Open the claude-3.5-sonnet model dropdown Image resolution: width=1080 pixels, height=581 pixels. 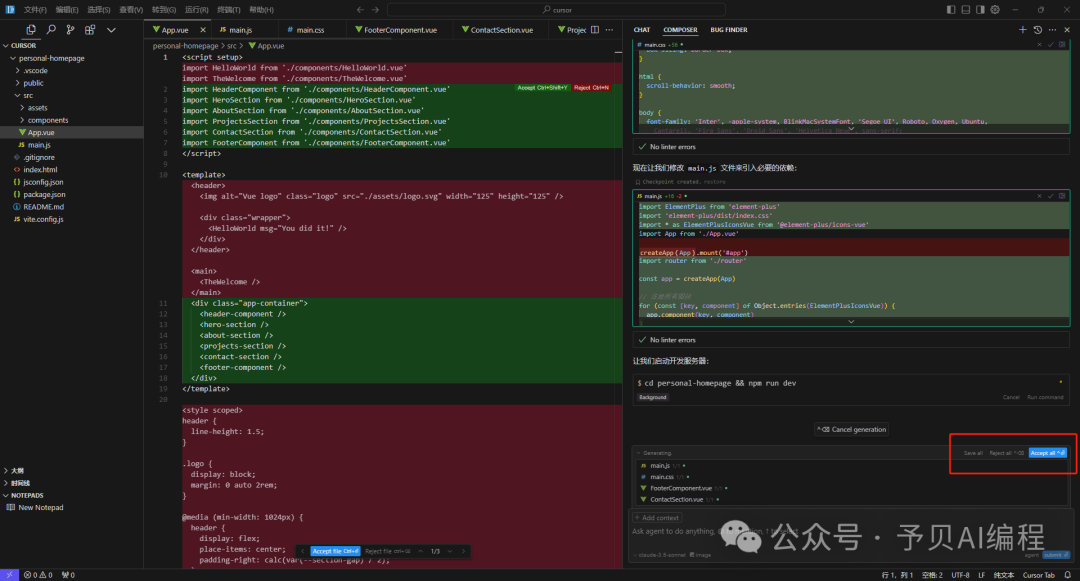coord(659,555)
